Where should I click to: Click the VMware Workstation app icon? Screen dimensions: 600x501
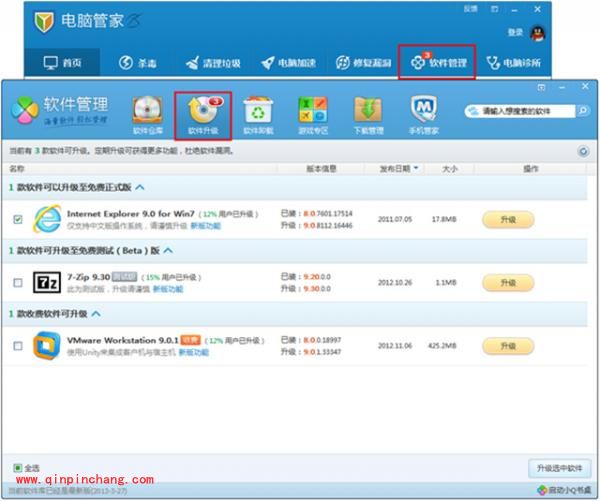[47, 346]
